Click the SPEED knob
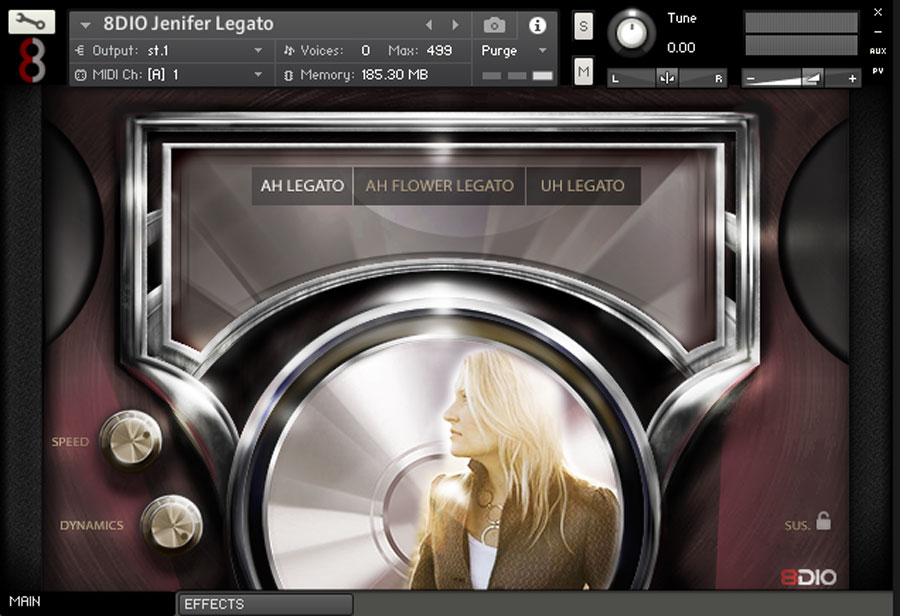Viewport: 900px width, 616px height. tap(131, 439)
